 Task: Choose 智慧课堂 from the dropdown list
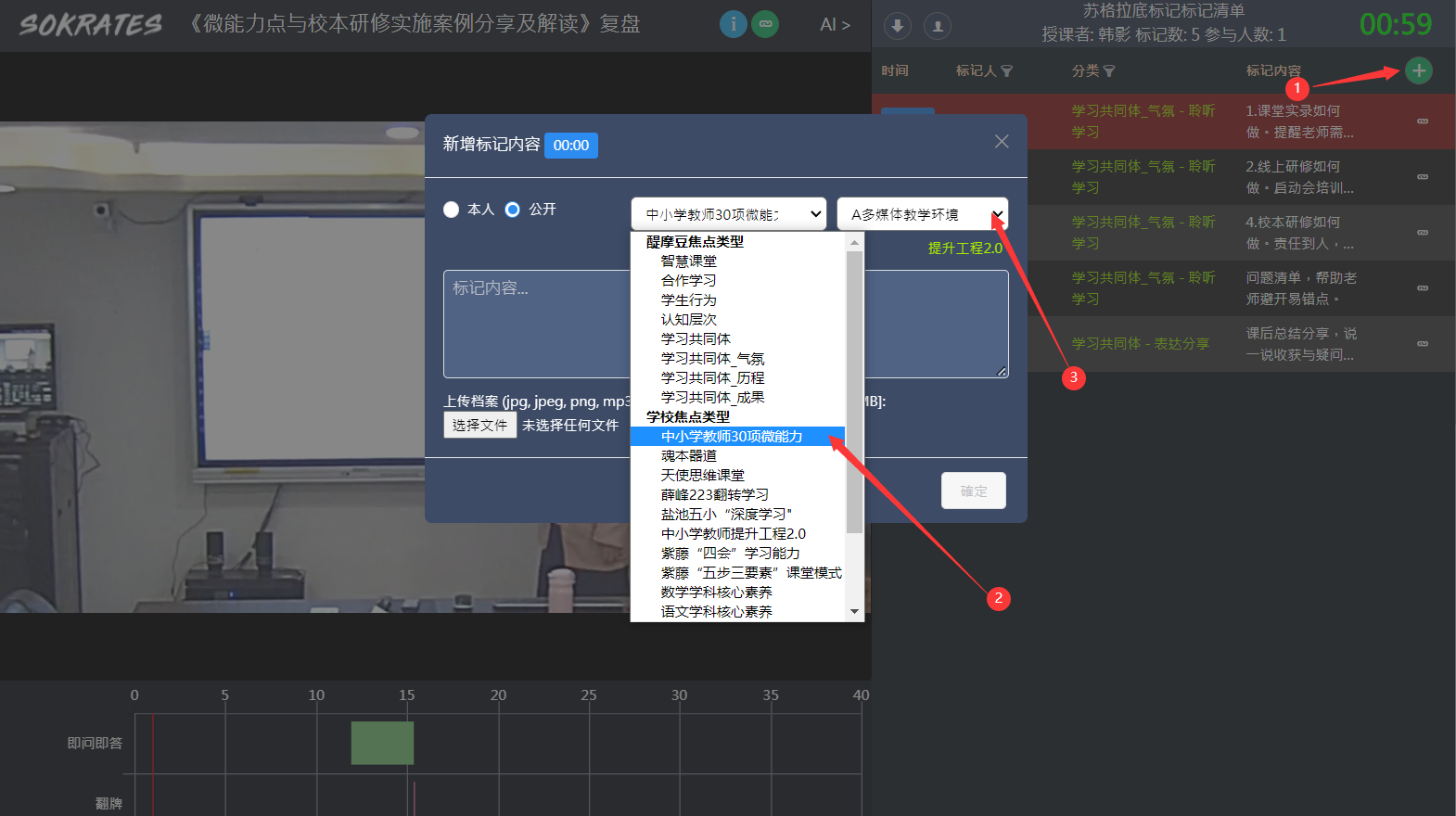(688, 261)
